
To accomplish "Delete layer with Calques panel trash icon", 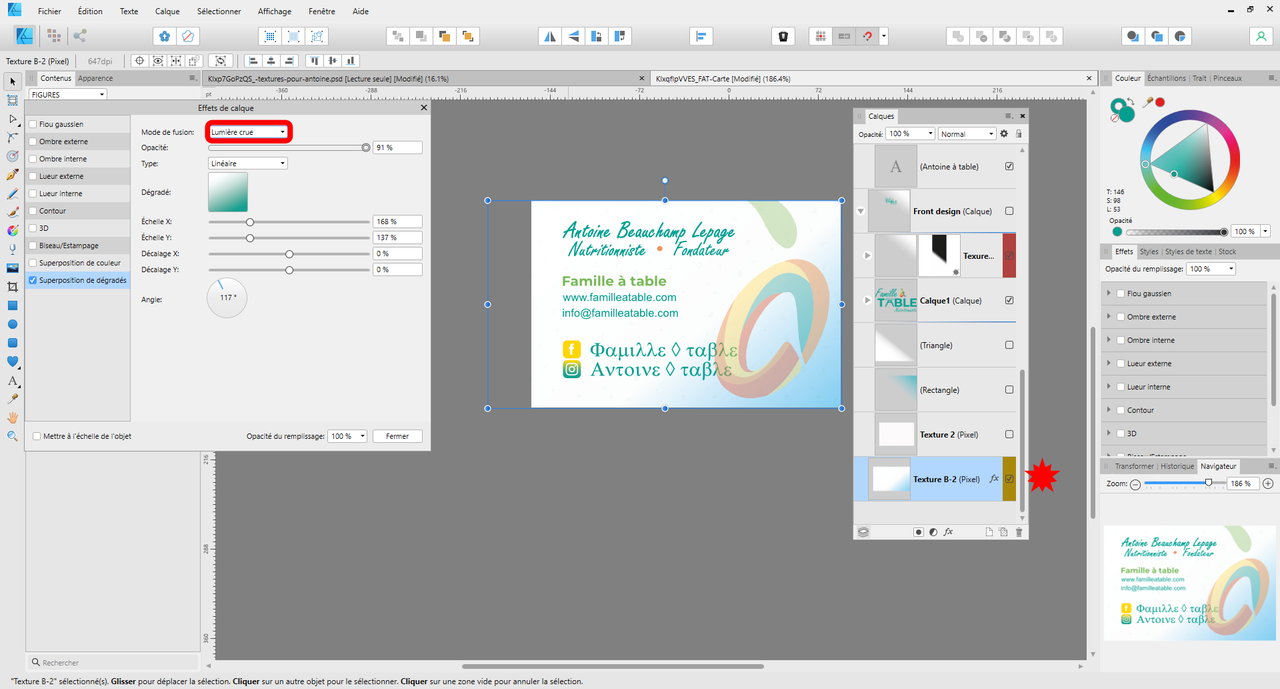I will pos(1019,532).
